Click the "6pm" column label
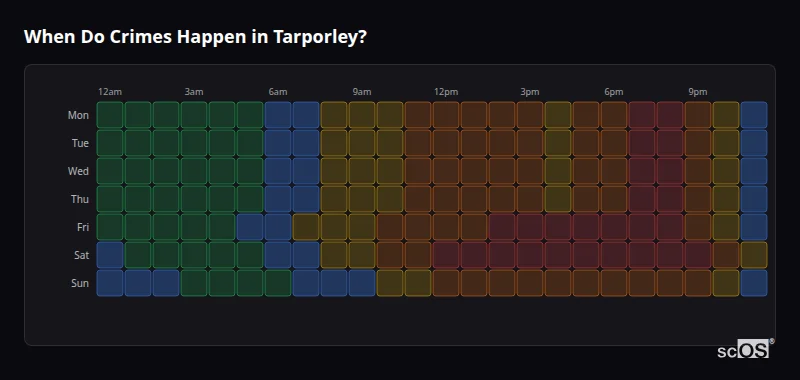 (614, 92)
